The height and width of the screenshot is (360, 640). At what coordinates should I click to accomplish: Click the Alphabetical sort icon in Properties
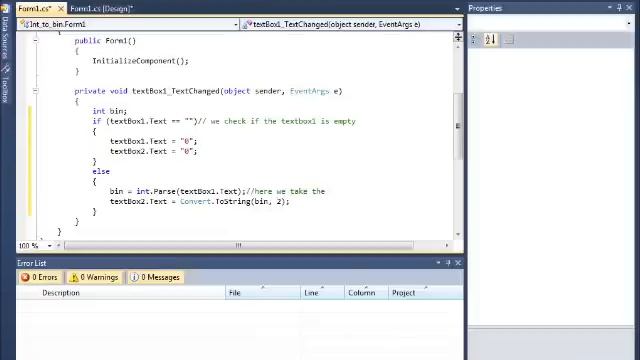pyautogui.click(x=490, y=39)
